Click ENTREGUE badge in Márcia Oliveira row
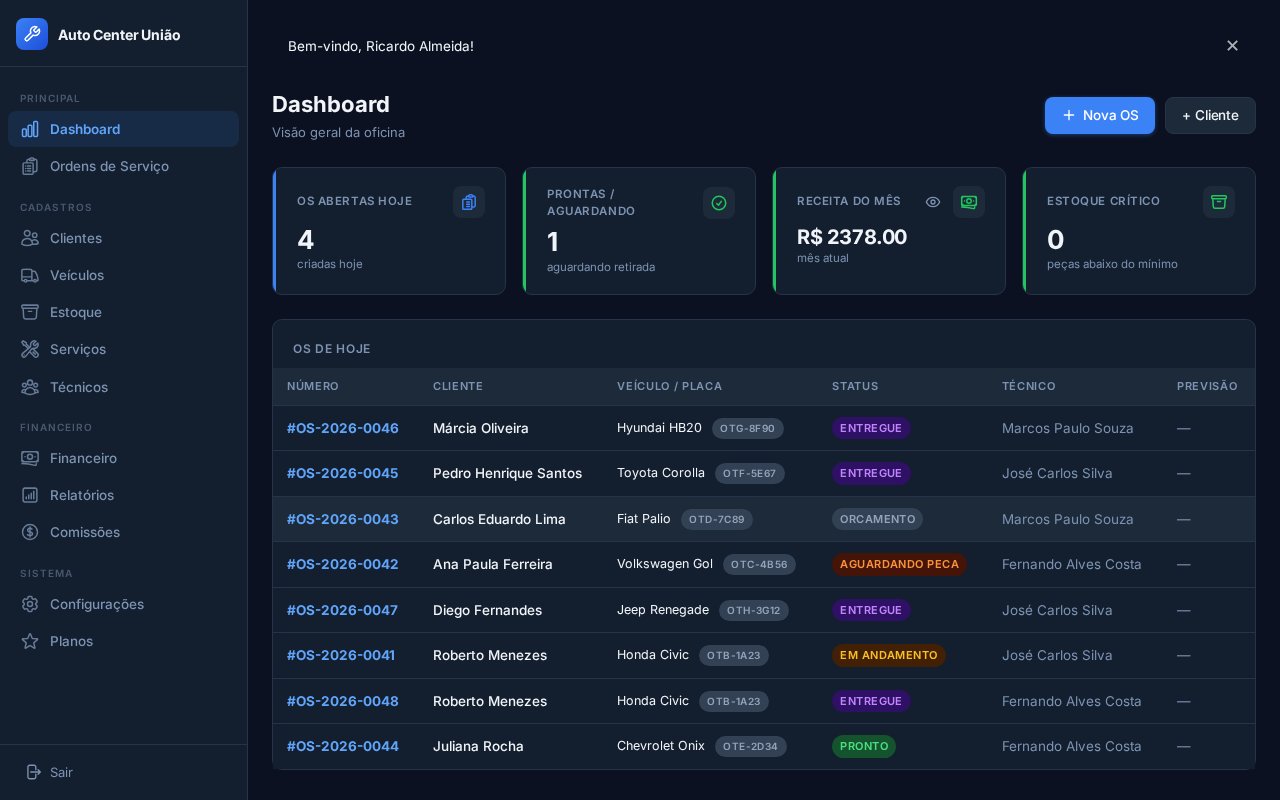This screenshot has height=800, width=1280. coord(871,428)
